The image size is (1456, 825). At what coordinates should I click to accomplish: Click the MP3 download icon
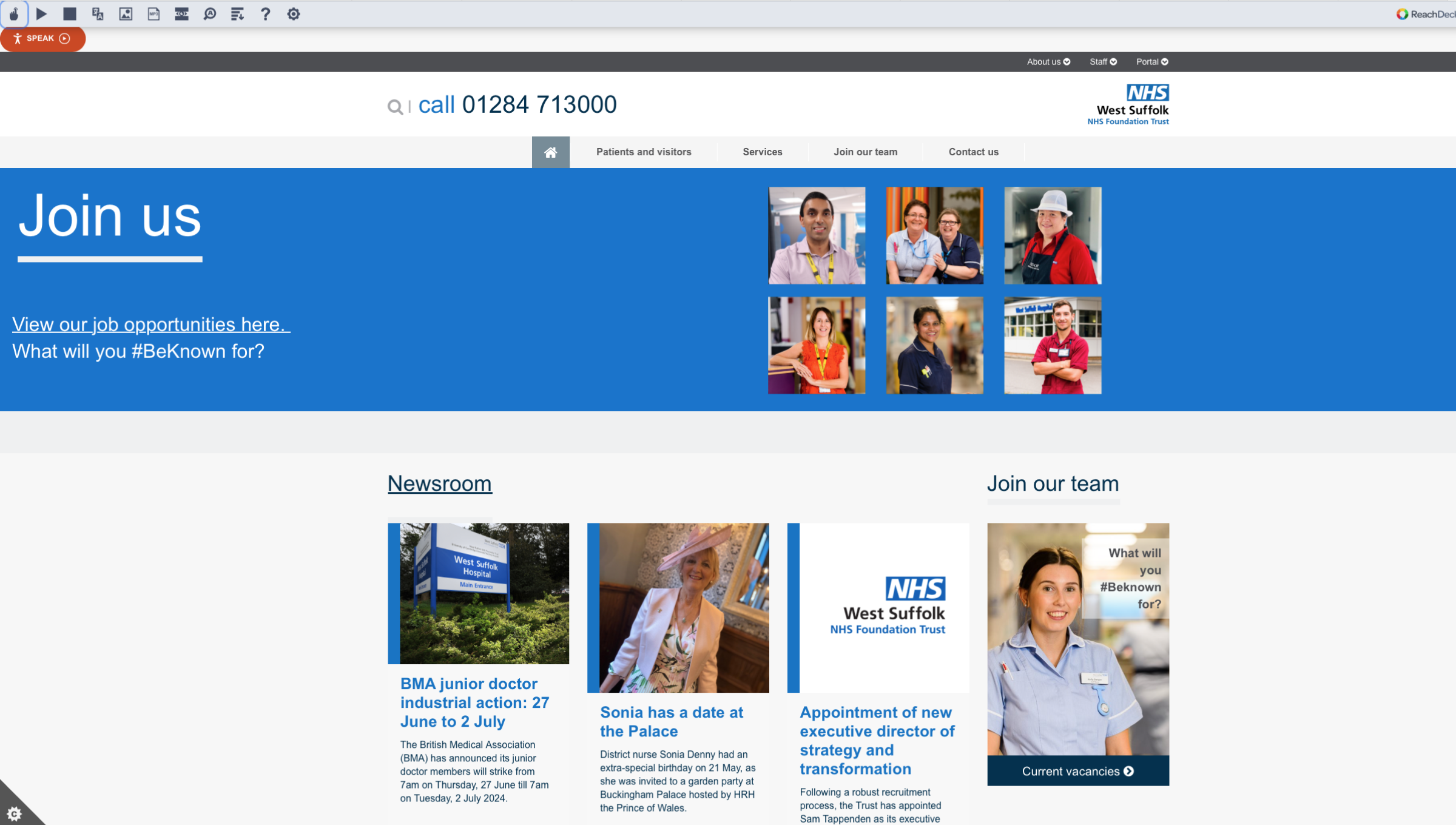153,13
